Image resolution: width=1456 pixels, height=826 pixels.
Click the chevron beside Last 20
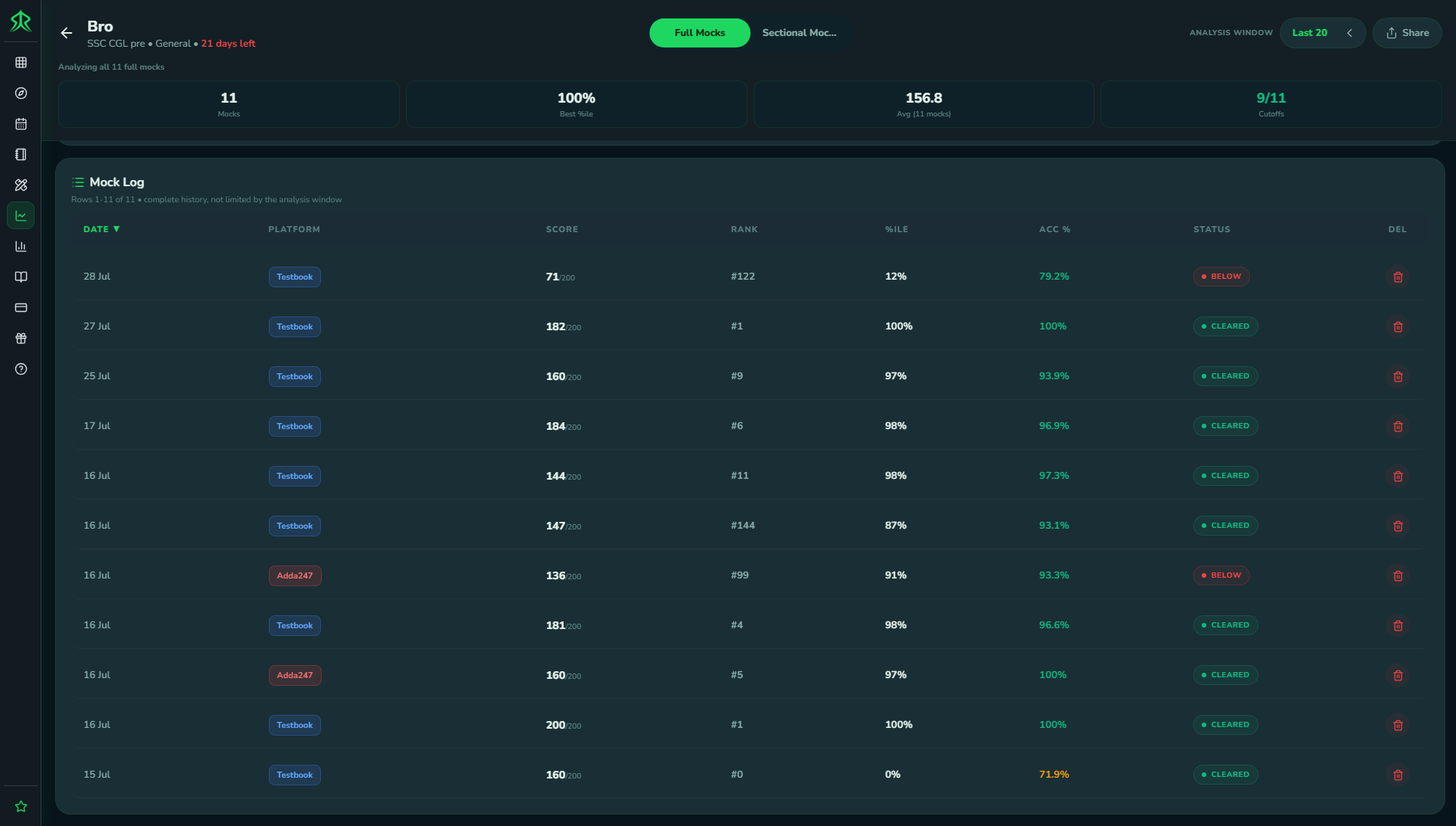point(1350,33)
